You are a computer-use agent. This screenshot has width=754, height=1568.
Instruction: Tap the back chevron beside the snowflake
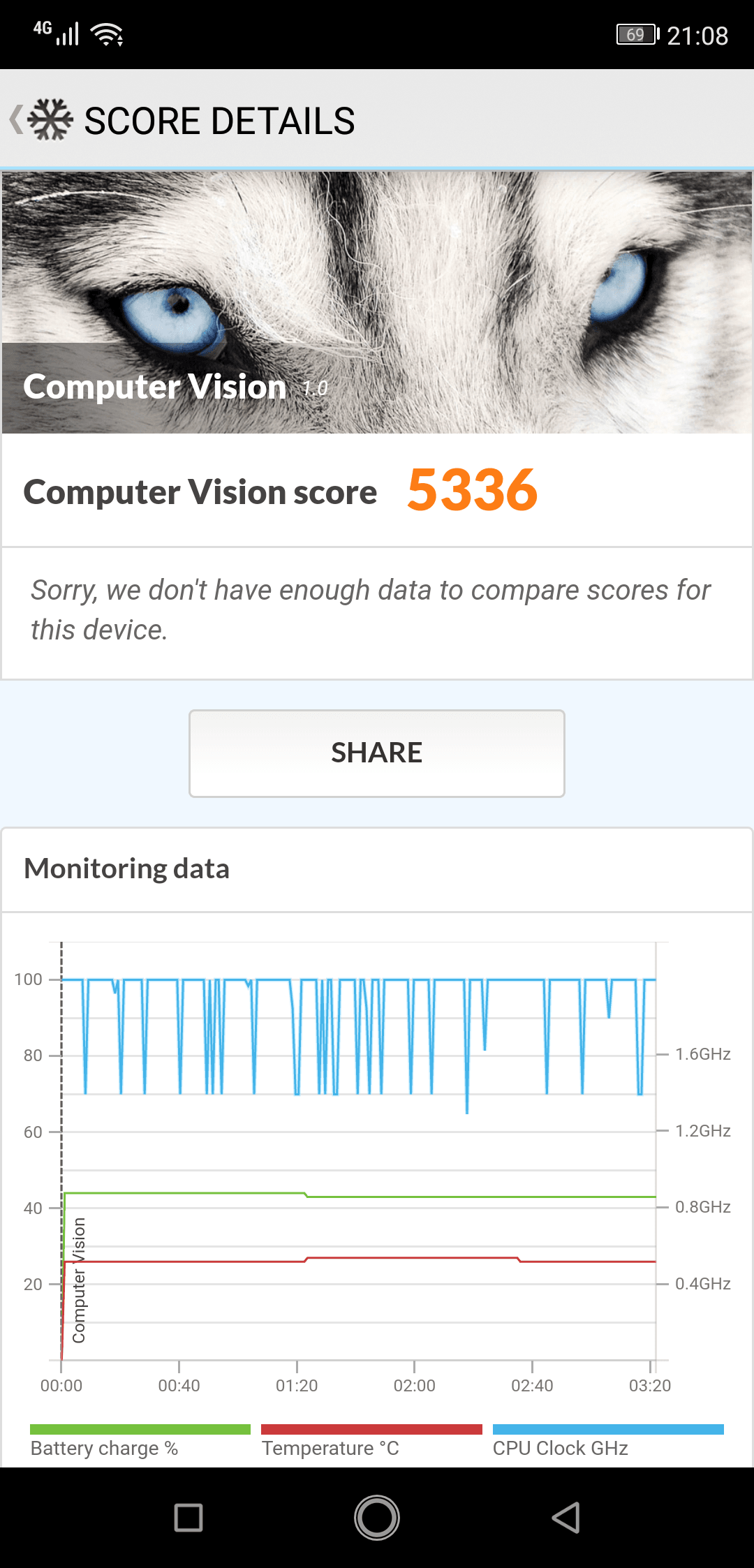[15, 119]
